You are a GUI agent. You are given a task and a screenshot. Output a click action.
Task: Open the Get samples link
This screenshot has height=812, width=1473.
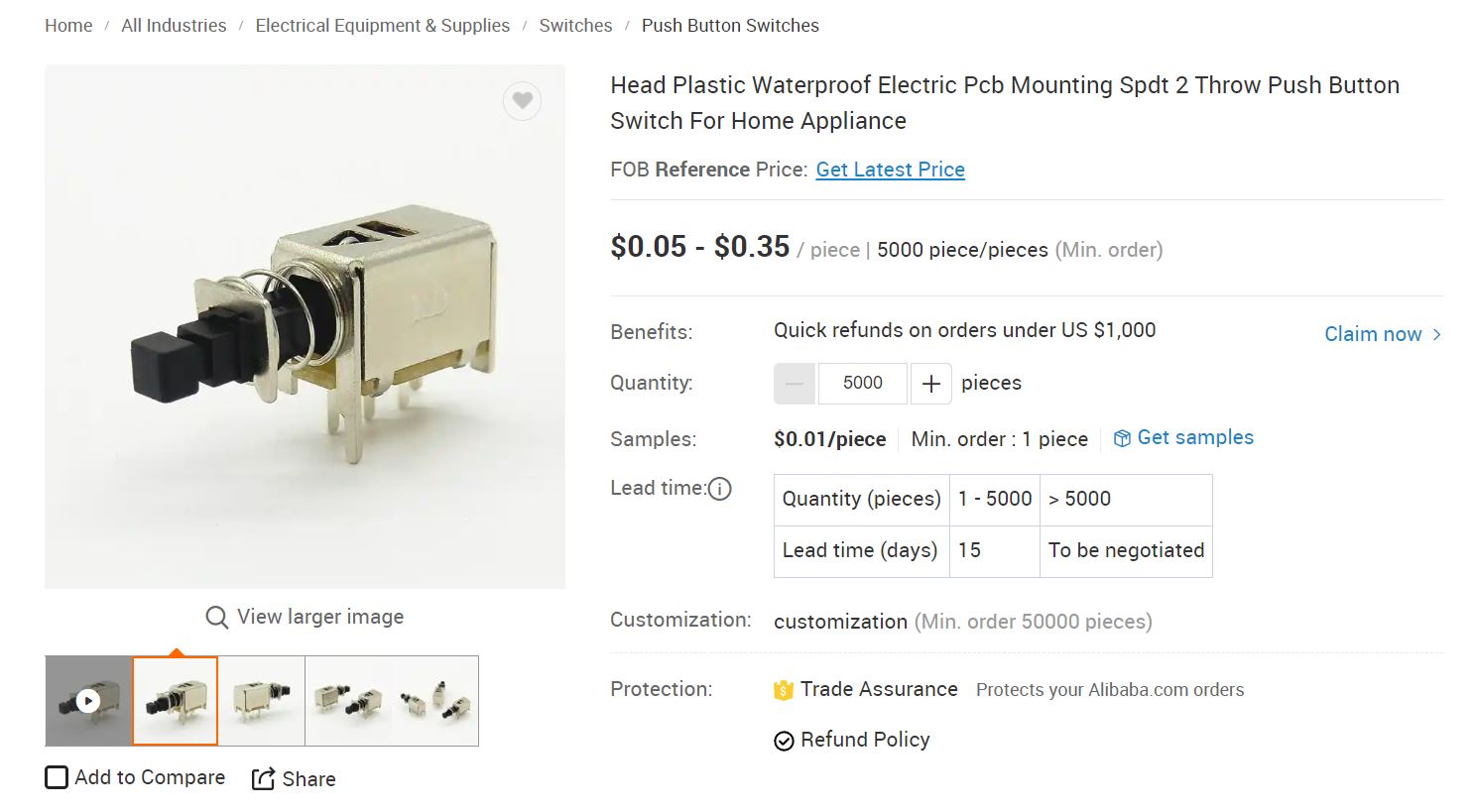pyautogui.click(x=1194, y=437)
